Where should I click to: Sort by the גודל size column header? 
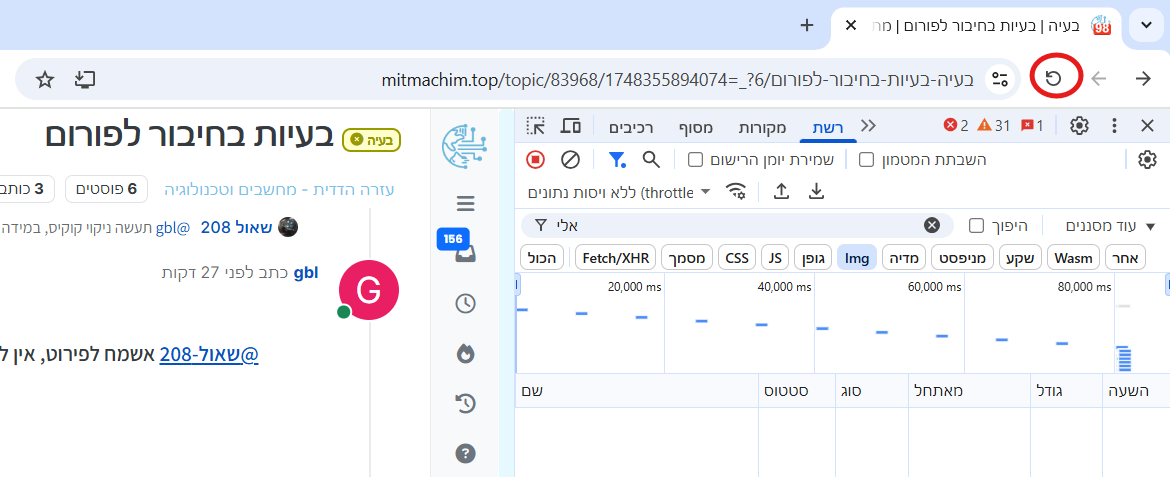click(1068, 390)
